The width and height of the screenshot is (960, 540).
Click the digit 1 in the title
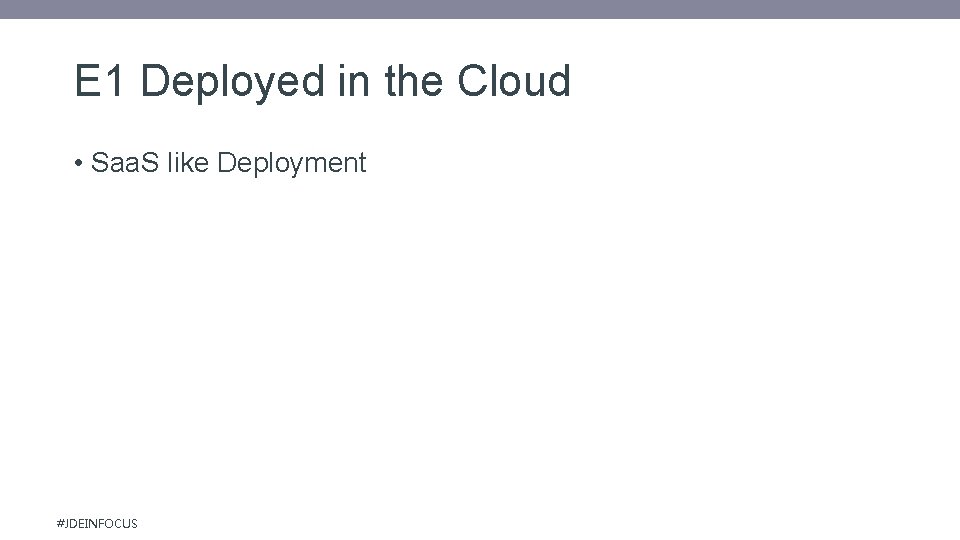114,81
